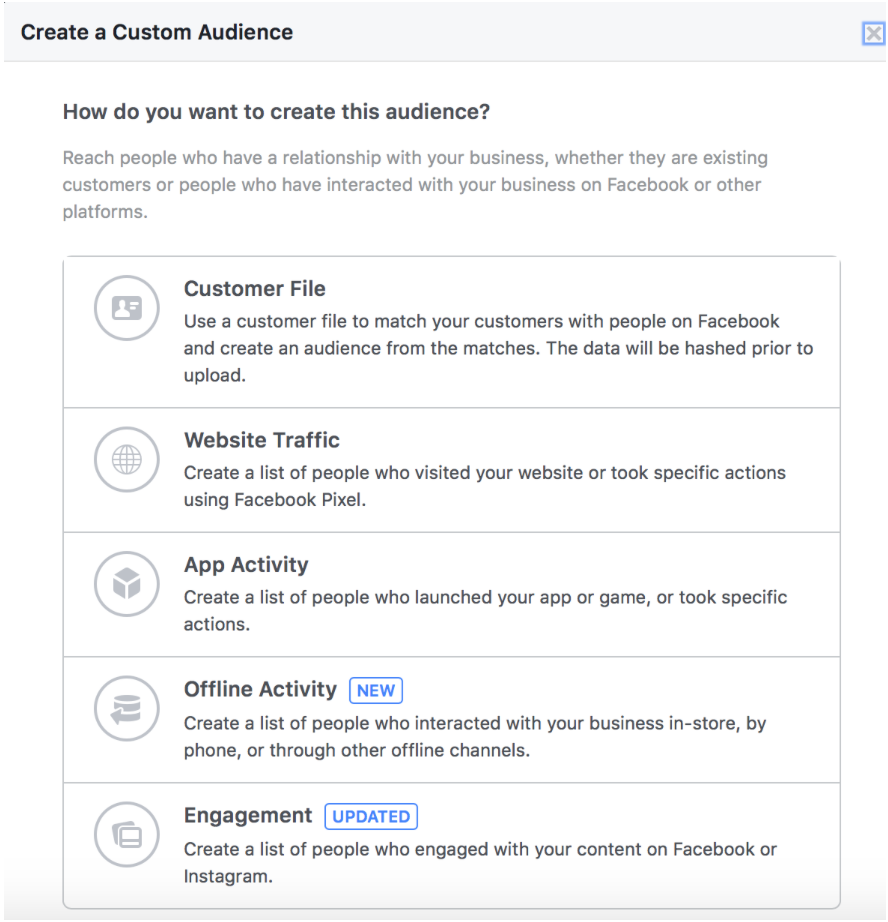The image size is (888, 922).
Task: Click the 'How do you want to create this audience?' heading
Action: [276, 112]
